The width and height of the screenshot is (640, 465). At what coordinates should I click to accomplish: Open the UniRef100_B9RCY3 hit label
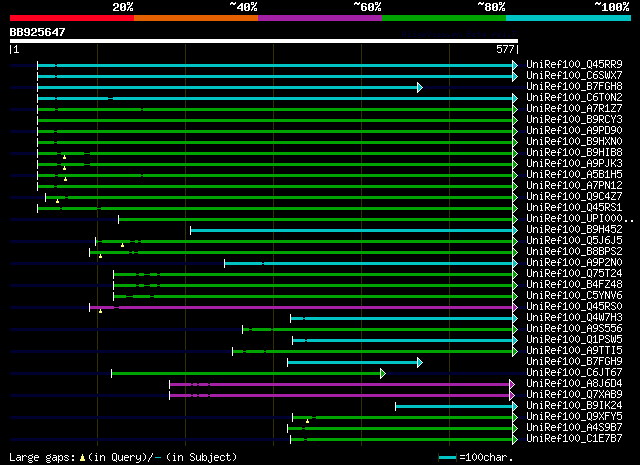tap(574, 120)
